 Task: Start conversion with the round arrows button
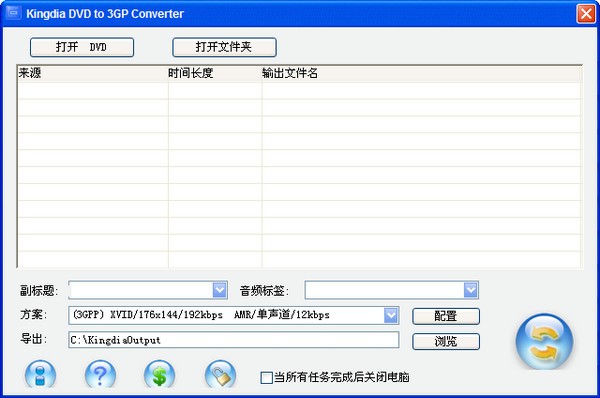point(544,341)
